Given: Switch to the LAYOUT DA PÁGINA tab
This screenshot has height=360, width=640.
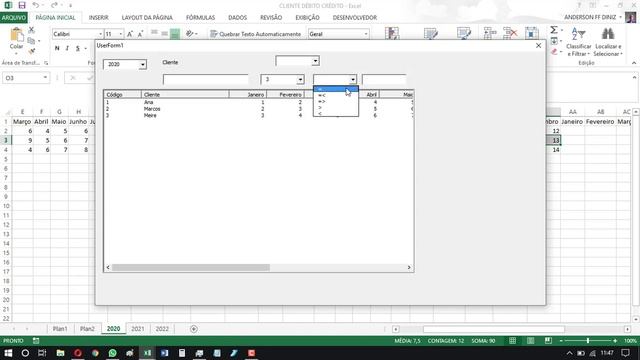Looking at the screenshot, I should coord(147,18).
